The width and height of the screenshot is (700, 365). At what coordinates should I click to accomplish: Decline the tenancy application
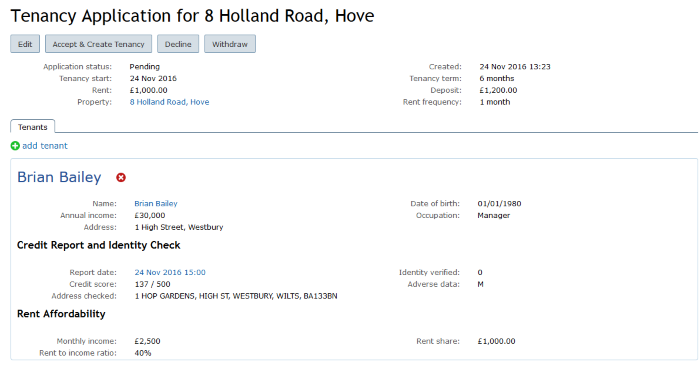pyautogui.click(x=178, y=44)
